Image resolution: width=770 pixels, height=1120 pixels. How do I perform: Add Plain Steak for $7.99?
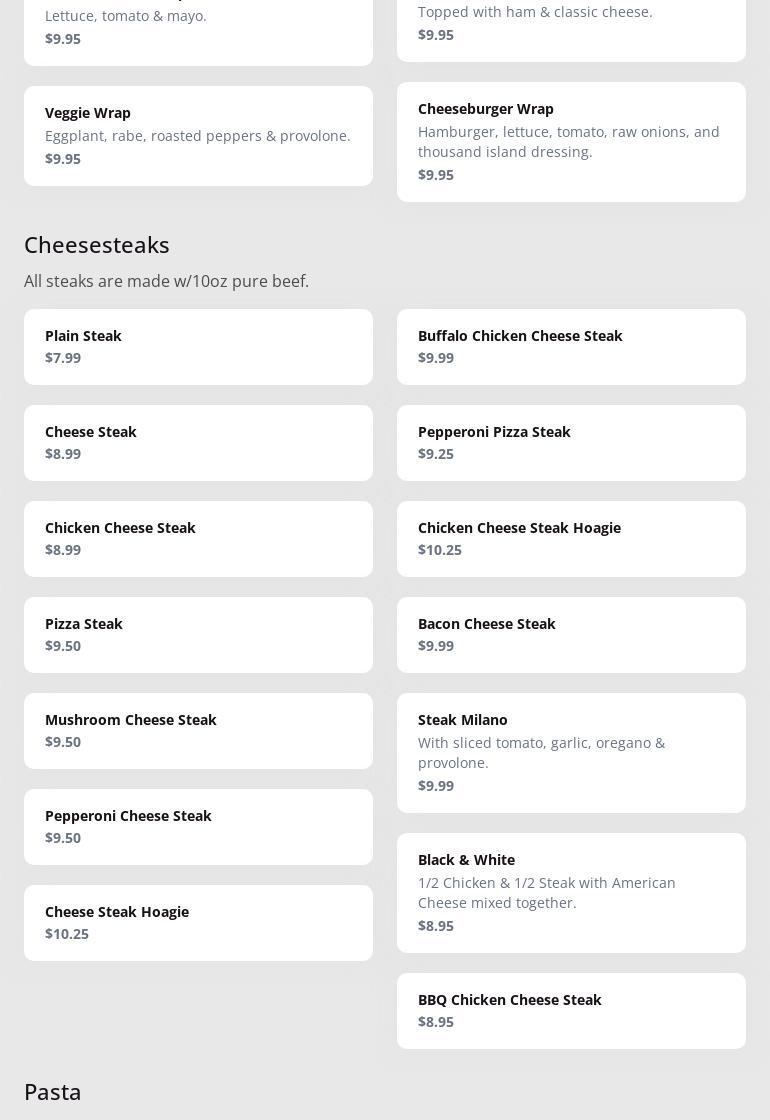point(198,347)
